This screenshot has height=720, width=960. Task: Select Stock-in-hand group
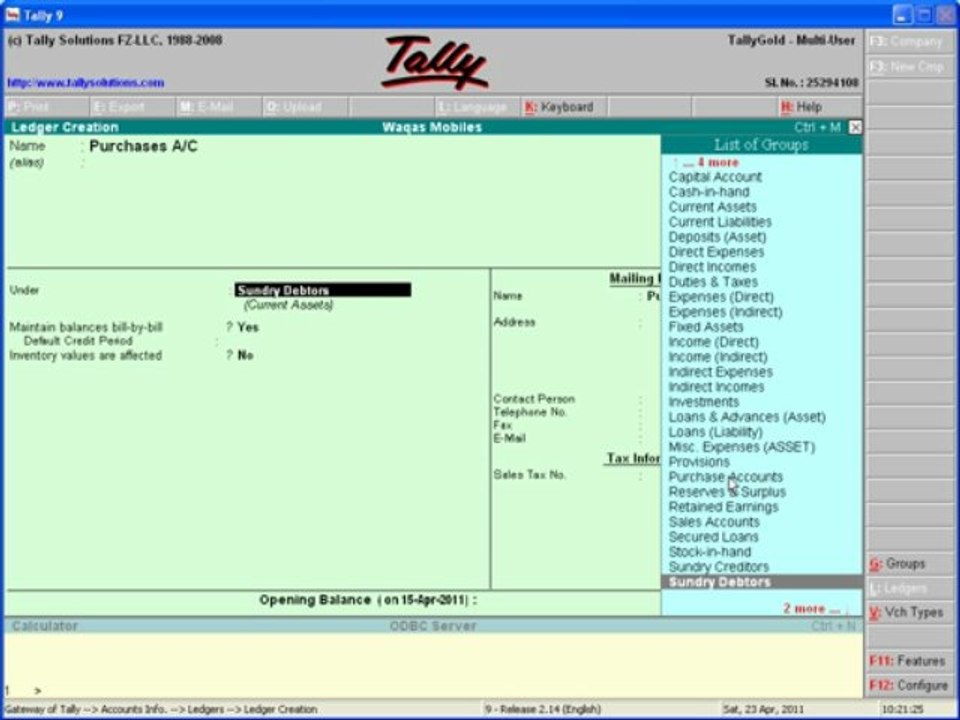(x=710, y=552)
